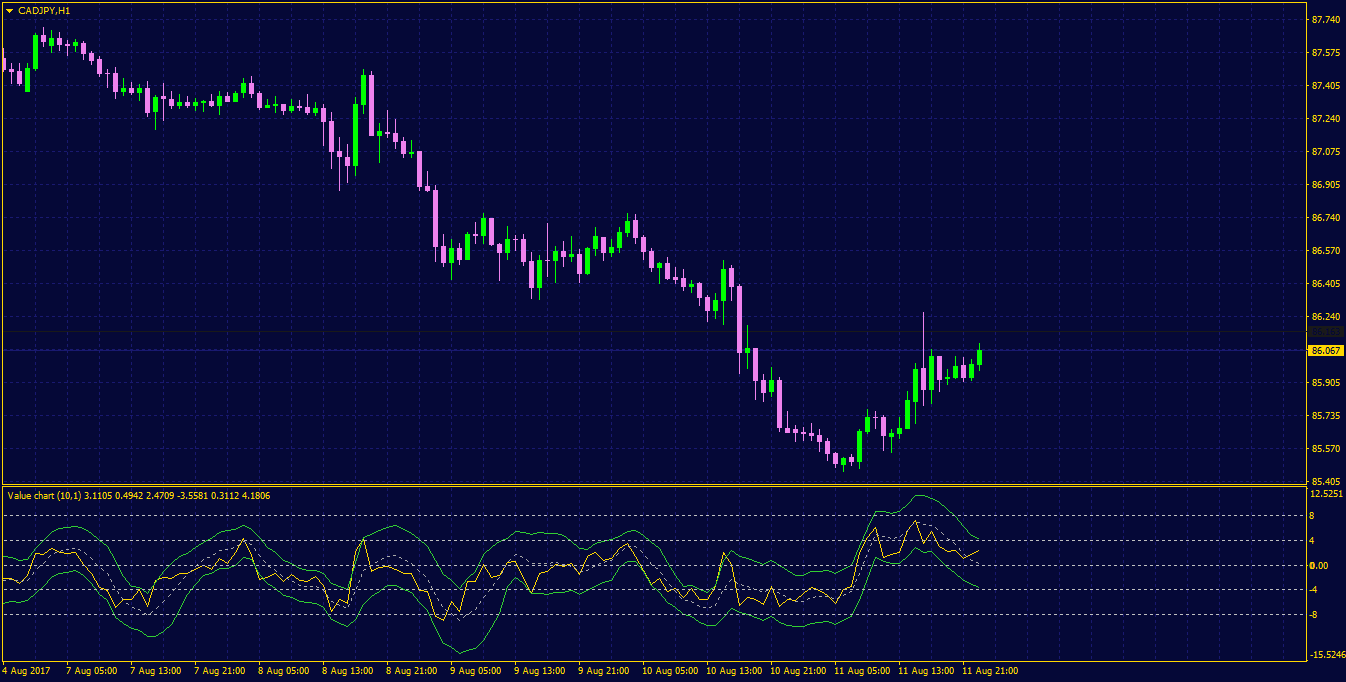Select the 4 Aug 2017 date label
Screen dimensions: 1346x682
25,670
